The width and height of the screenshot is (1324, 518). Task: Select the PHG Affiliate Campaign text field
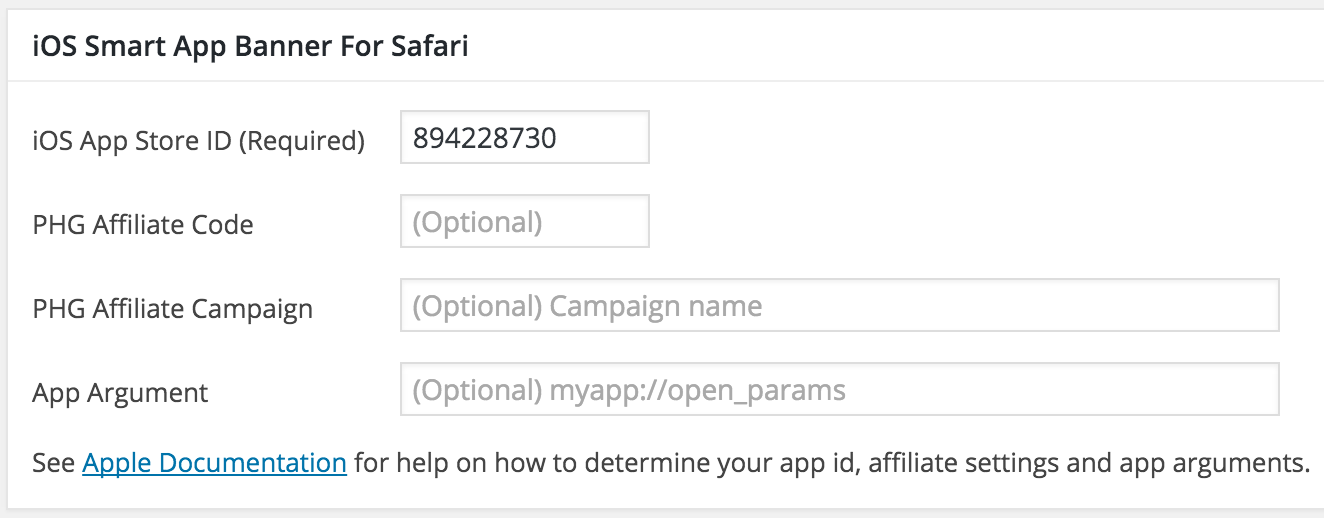(x=839, y=305)
